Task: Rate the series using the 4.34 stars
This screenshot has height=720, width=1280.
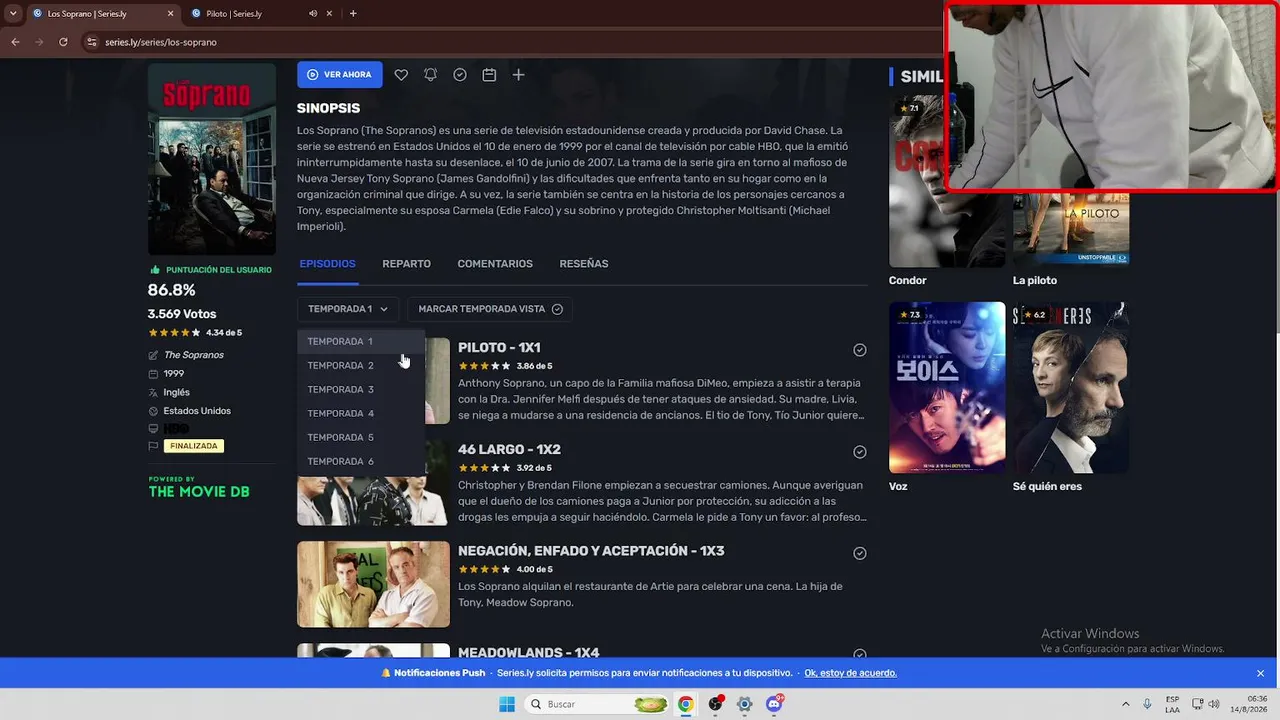Action: [175, 333]
